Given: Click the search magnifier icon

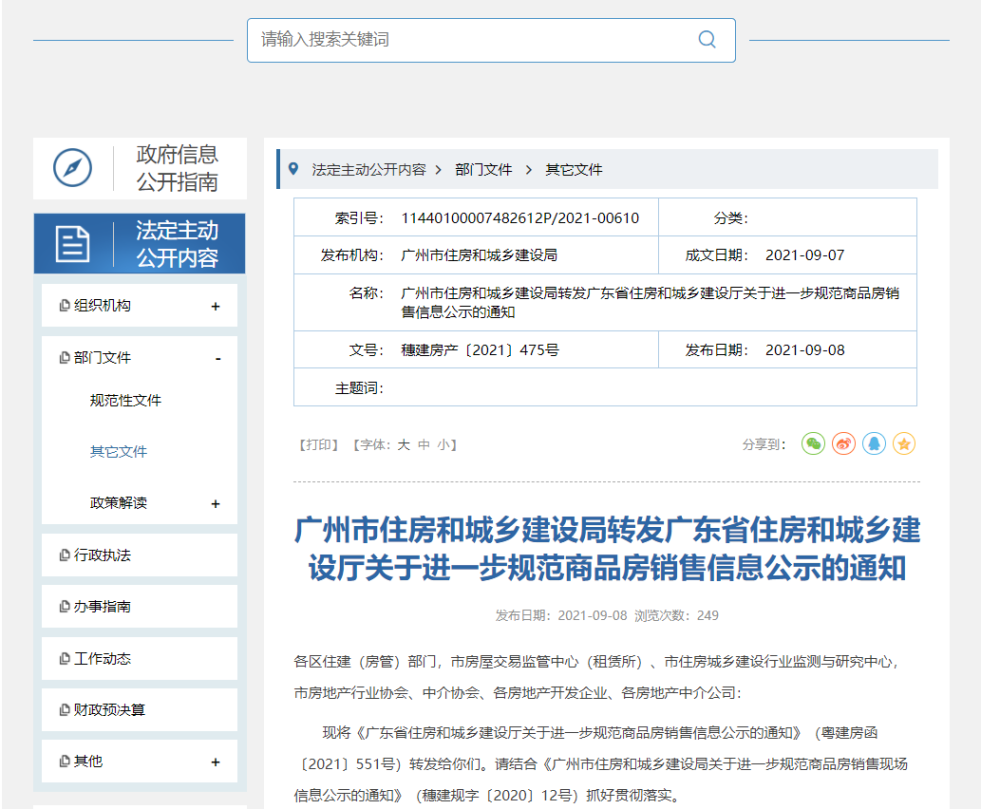Looking at the screenshot, I should [x=707, y=40].
